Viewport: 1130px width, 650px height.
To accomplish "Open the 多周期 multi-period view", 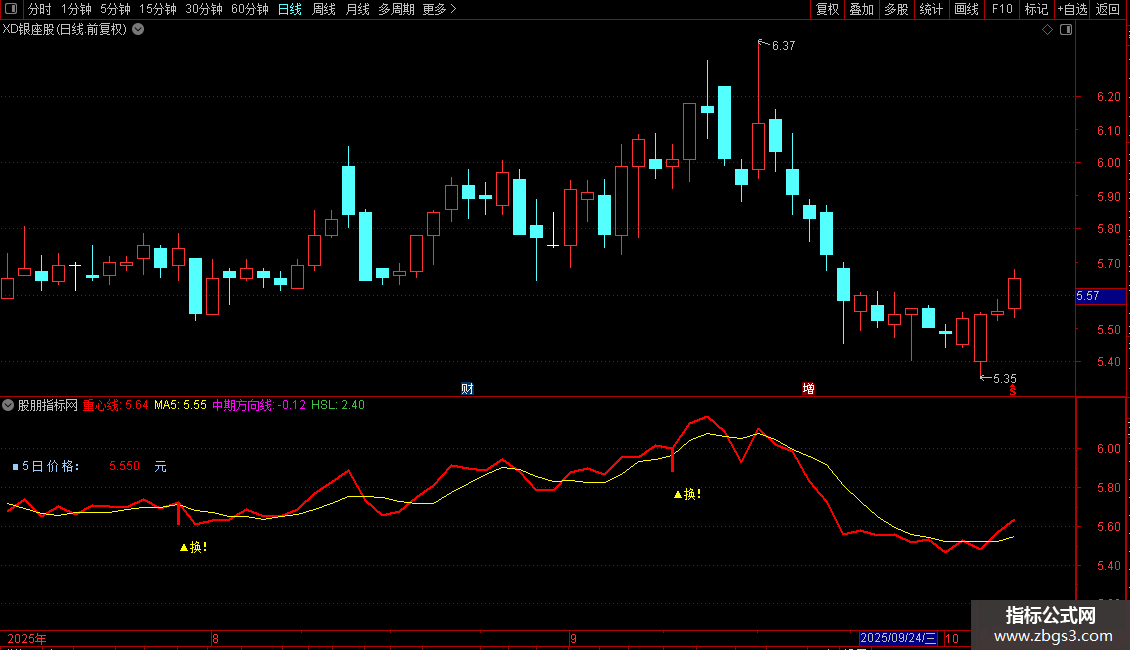I will pyautogui.click(x=396, y=9).
